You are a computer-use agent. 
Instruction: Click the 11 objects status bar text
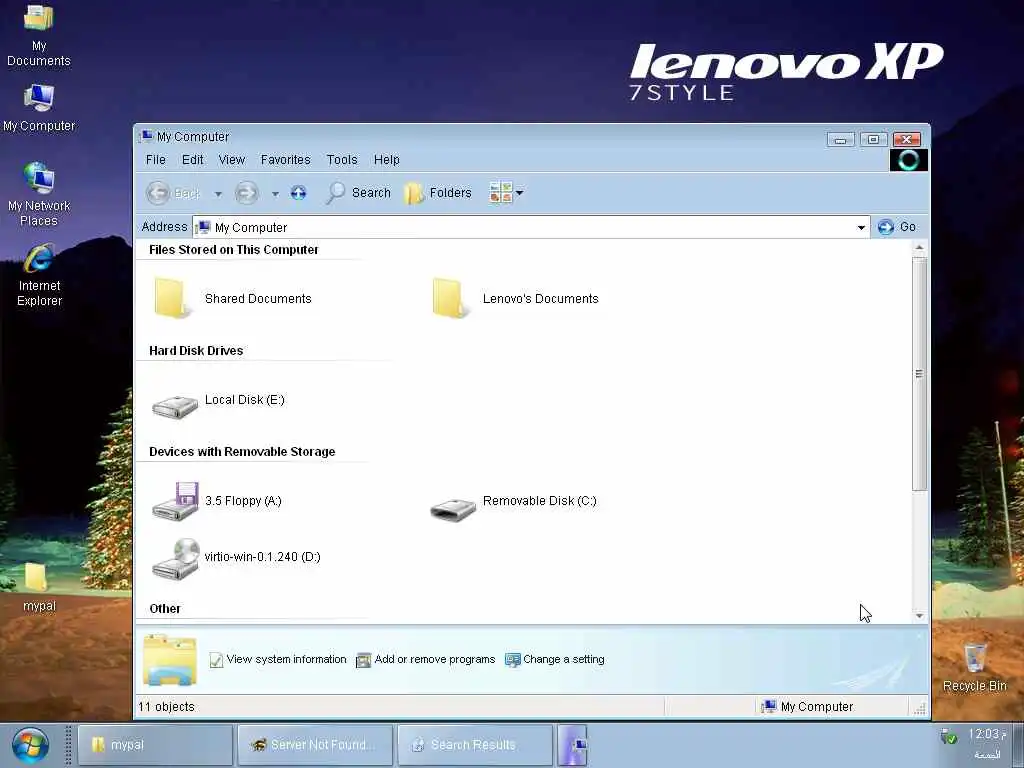pos(166,707)
